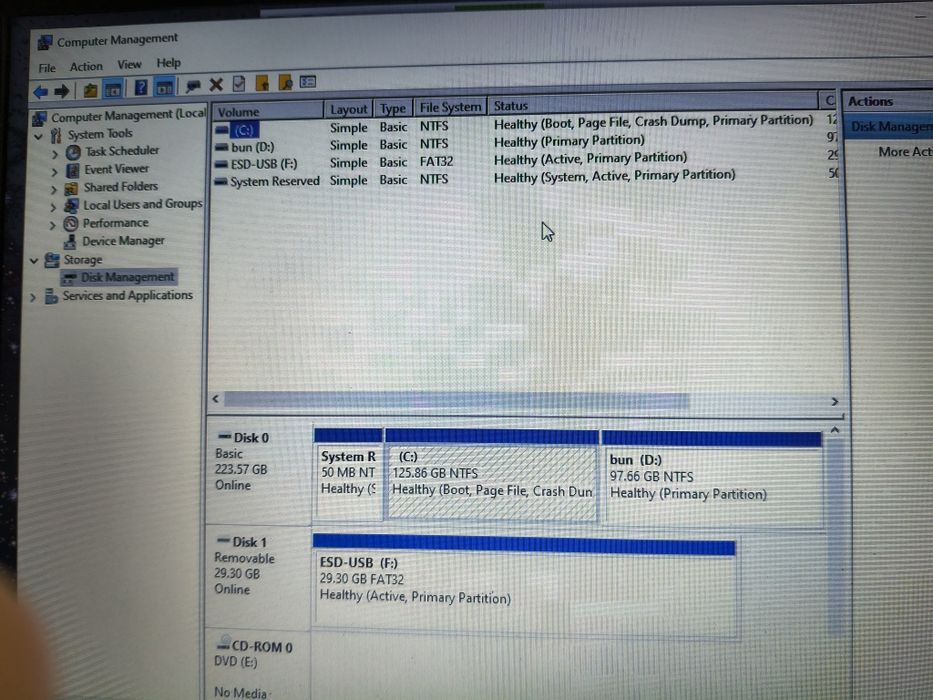Open the Help menu
933x700 pixels.
point(168,62)
